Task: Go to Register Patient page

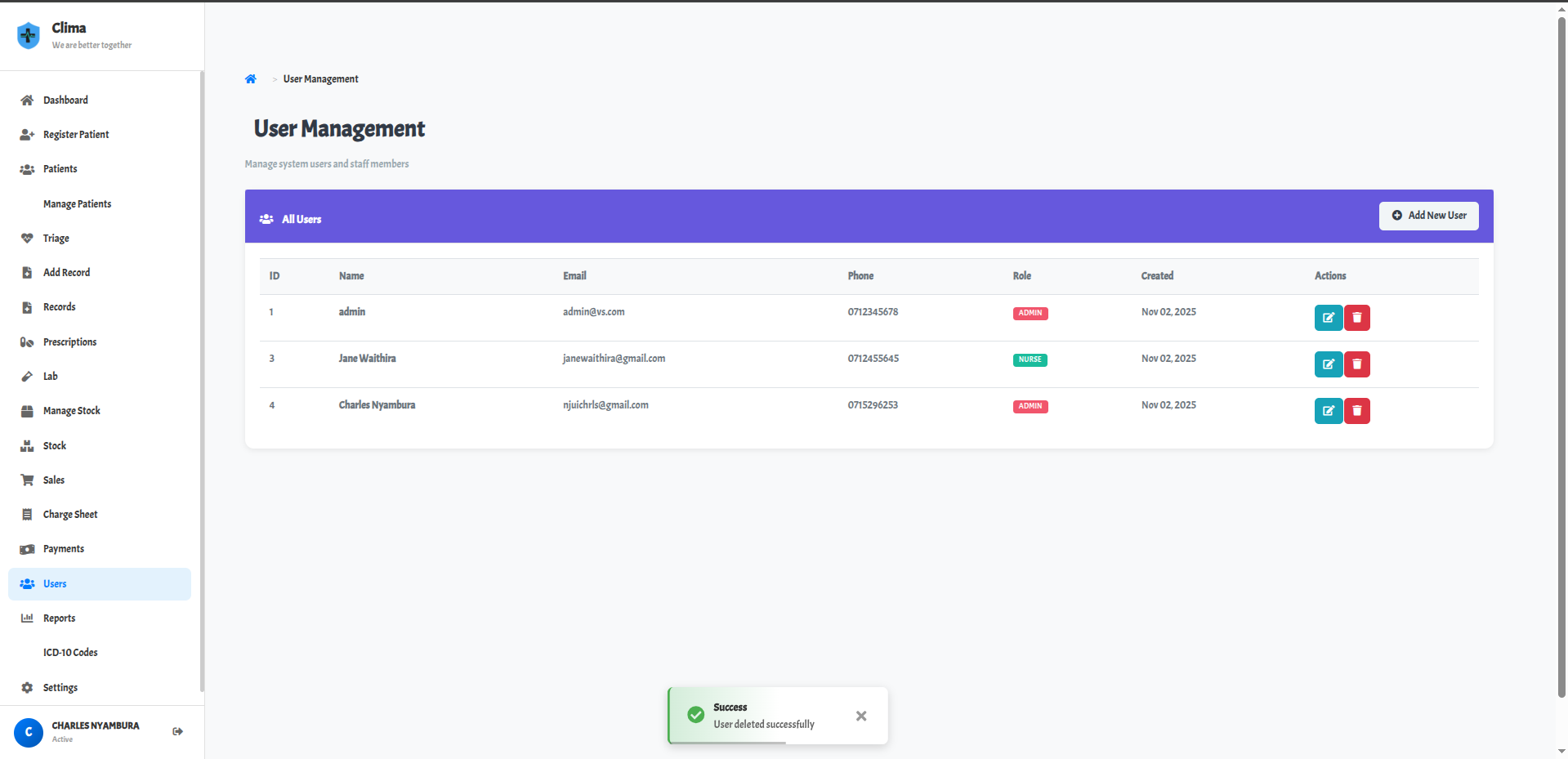Action: (x=75, y=135)
